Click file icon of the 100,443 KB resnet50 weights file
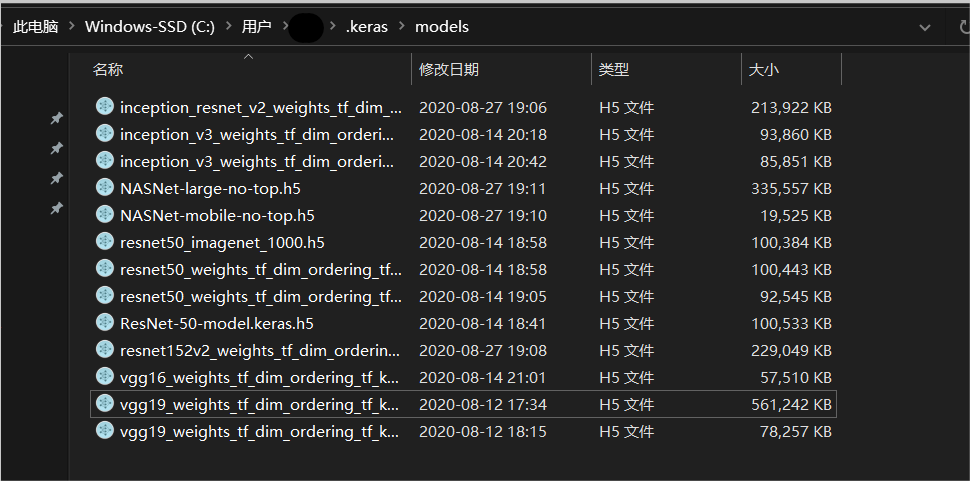Screen dimensions: 970x481 coord(105,269)
